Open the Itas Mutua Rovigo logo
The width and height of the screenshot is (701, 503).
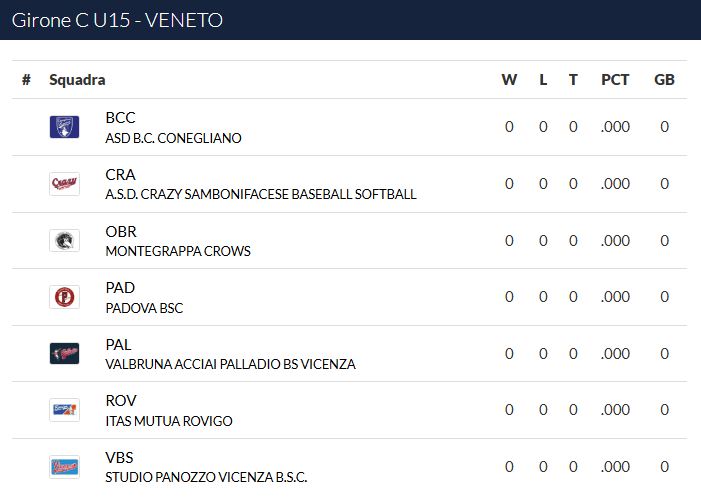pos(64,410)
